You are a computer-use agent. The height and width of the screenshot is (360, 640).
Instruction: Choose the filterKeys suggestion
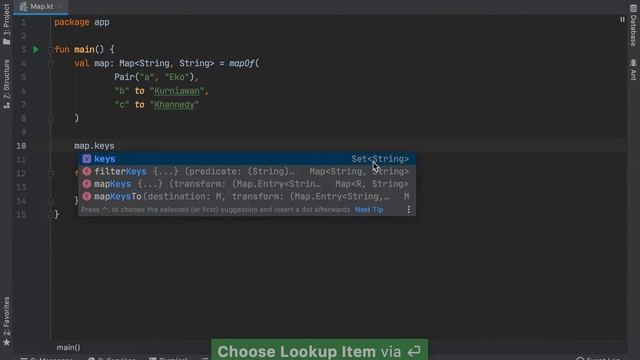click(247, 171)
